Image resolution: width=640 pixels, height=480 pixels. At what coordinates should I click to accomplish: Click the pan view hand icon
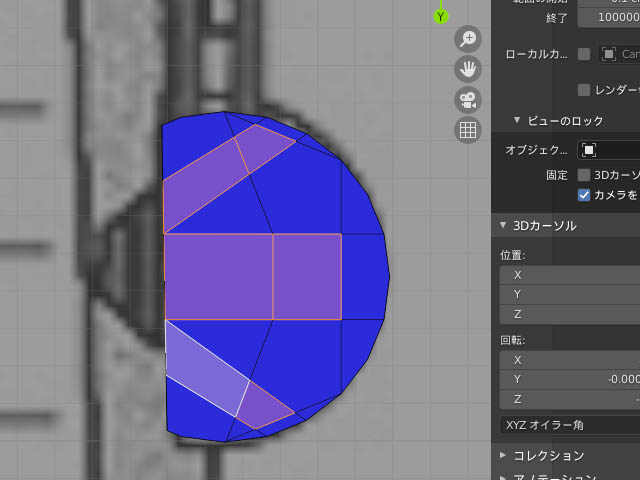(x=468, y=69)
